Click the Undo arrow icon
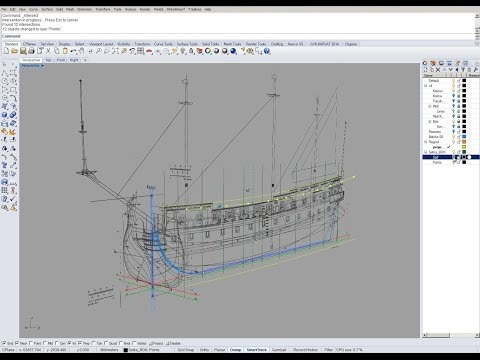The image size is (480, 360). click(x=73, y=51)
